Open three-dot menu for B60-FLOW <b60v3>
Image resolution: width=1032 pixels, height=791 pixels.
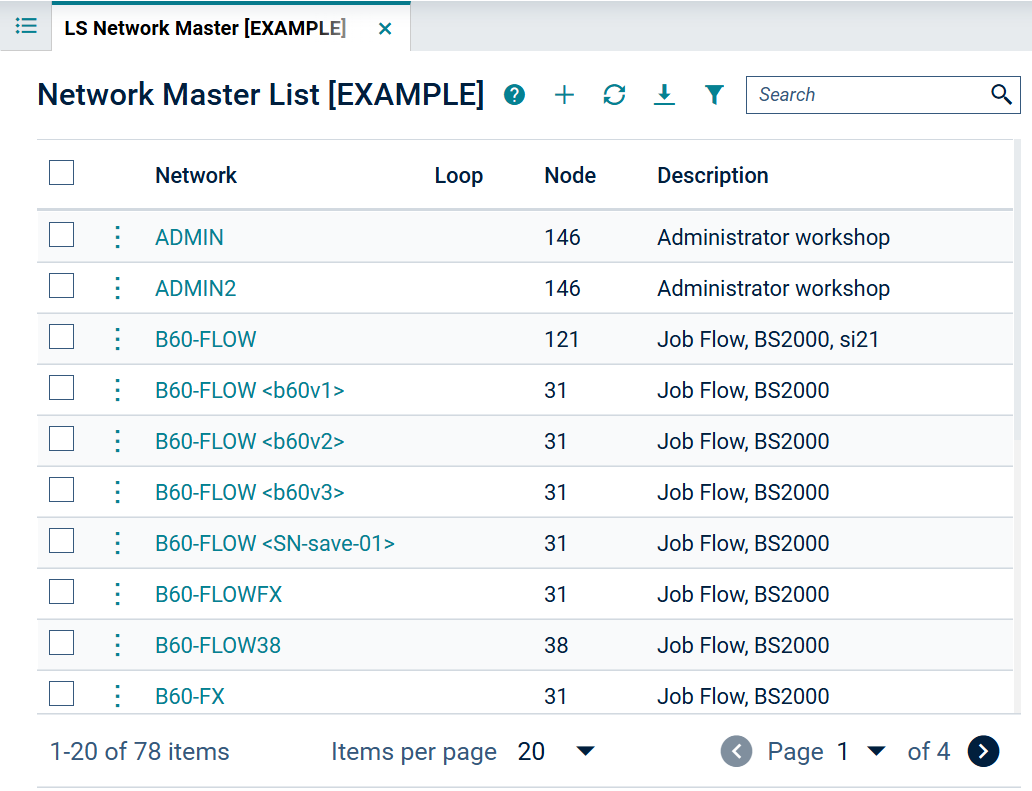click(117, 492)
